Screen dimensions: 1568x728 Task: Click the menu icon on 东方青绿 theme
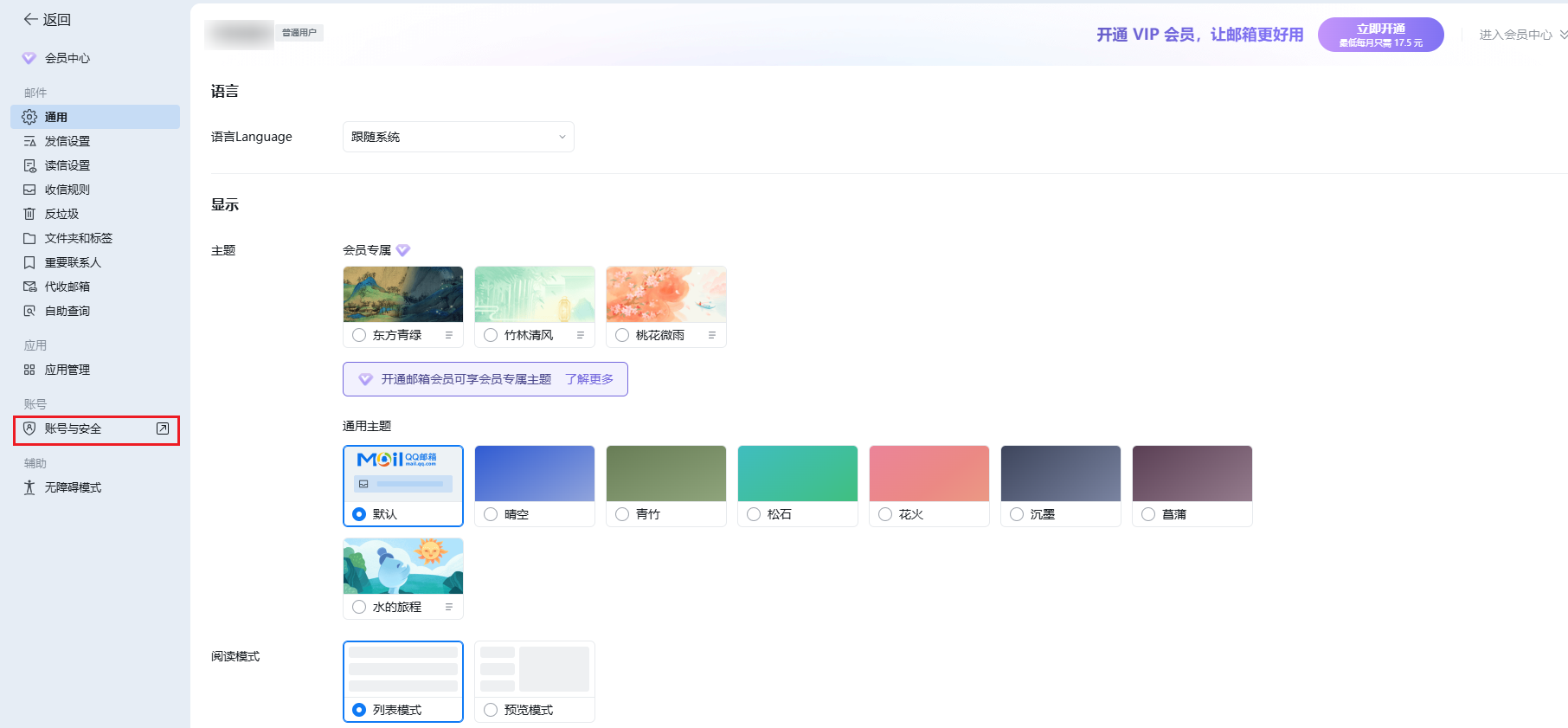449,335
